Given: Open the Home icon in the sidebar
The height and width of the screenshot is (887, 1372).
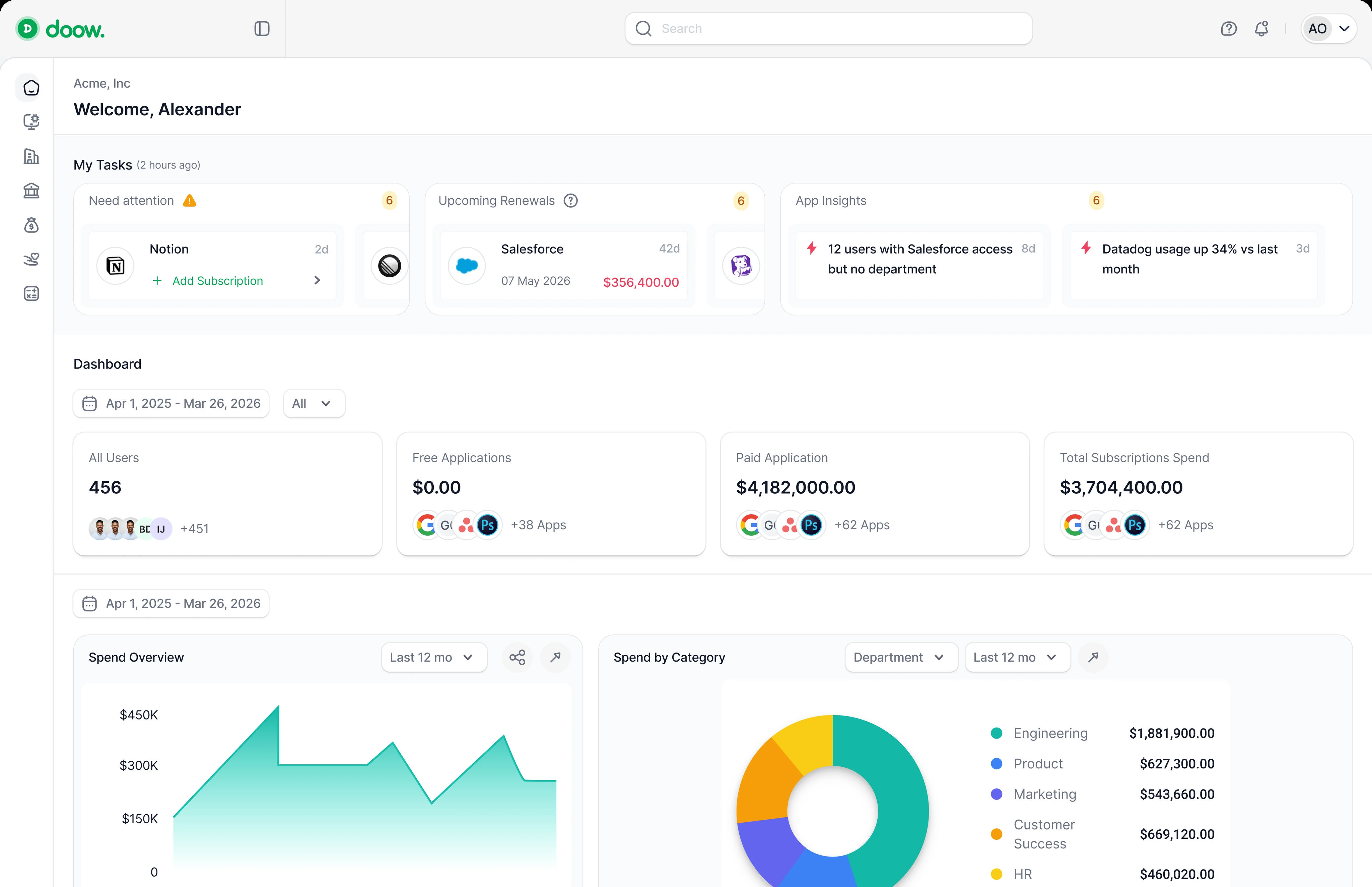Looking at the screenshot, I should 31,87.
